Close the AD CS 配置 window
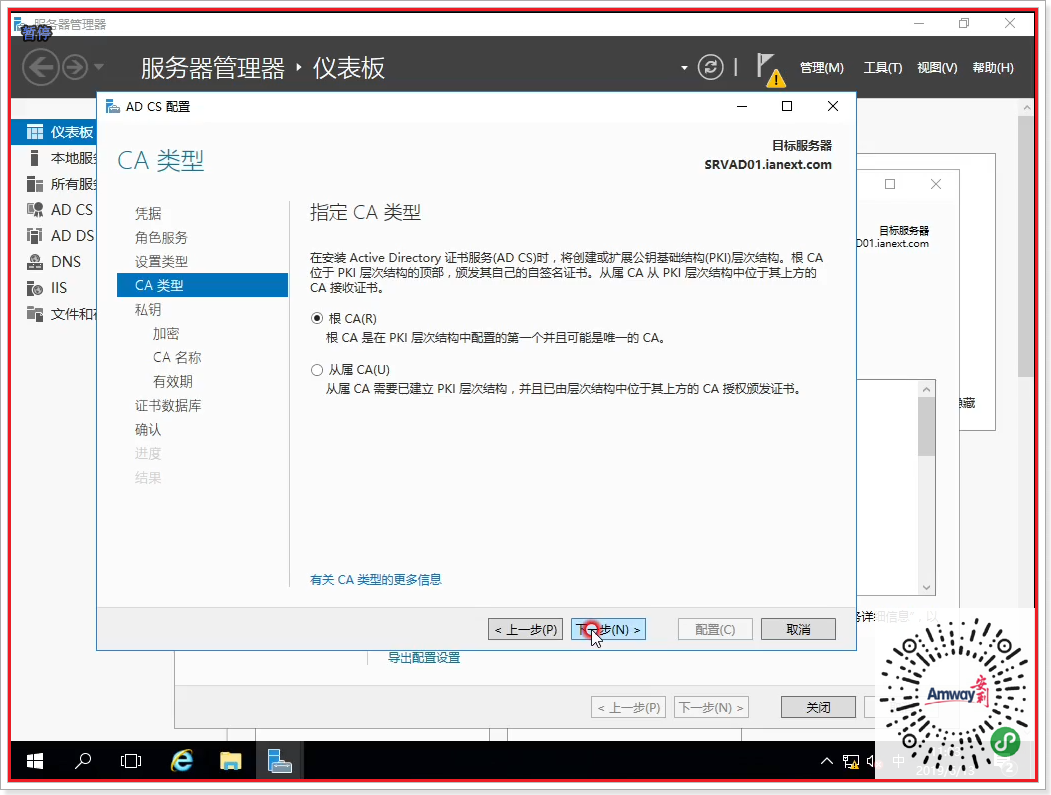The image size is (1051, 795). tap(832, 106)
